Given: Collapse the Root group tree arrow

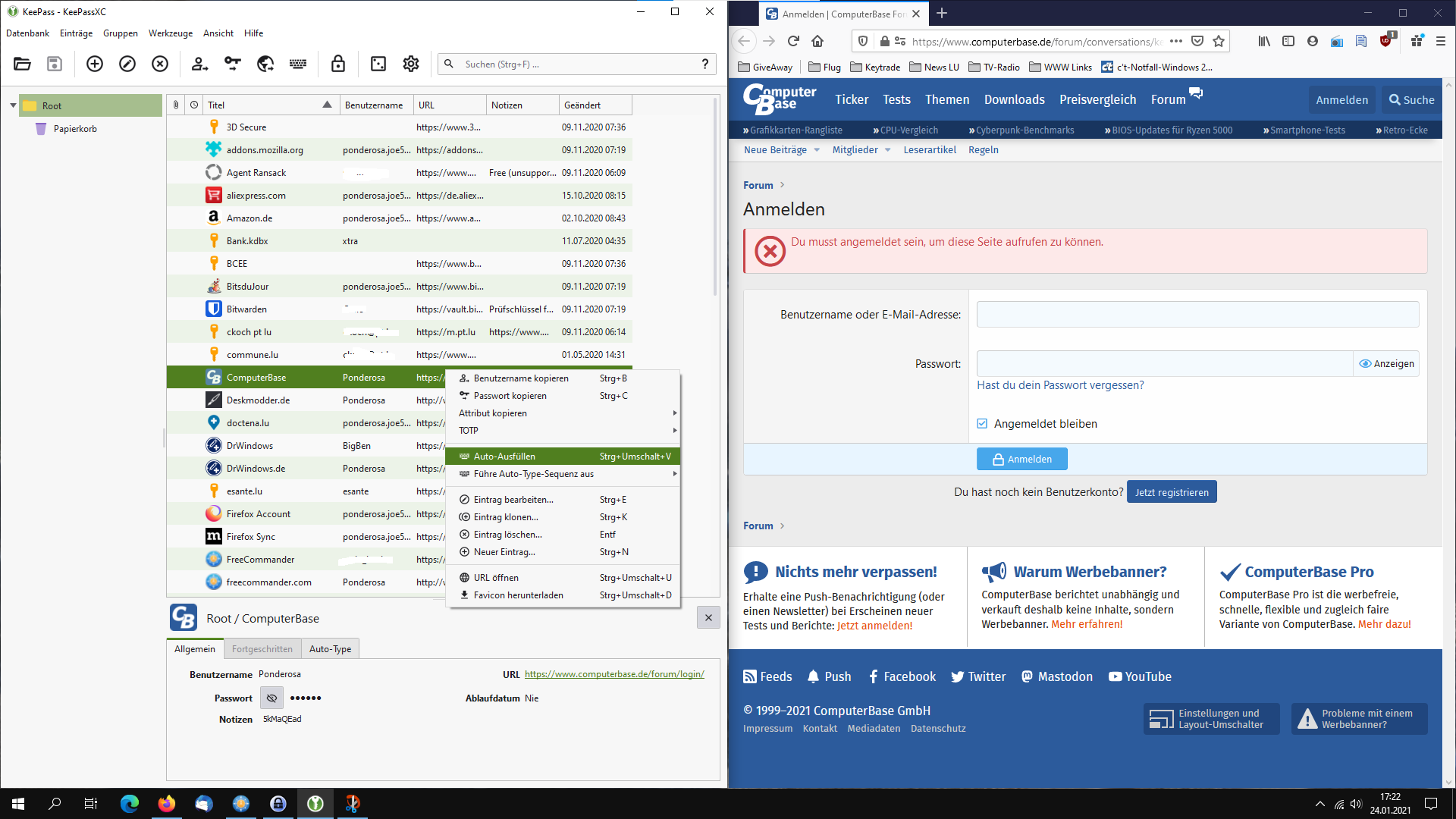Looking at the screenshot, I should (x=13, y=105).
